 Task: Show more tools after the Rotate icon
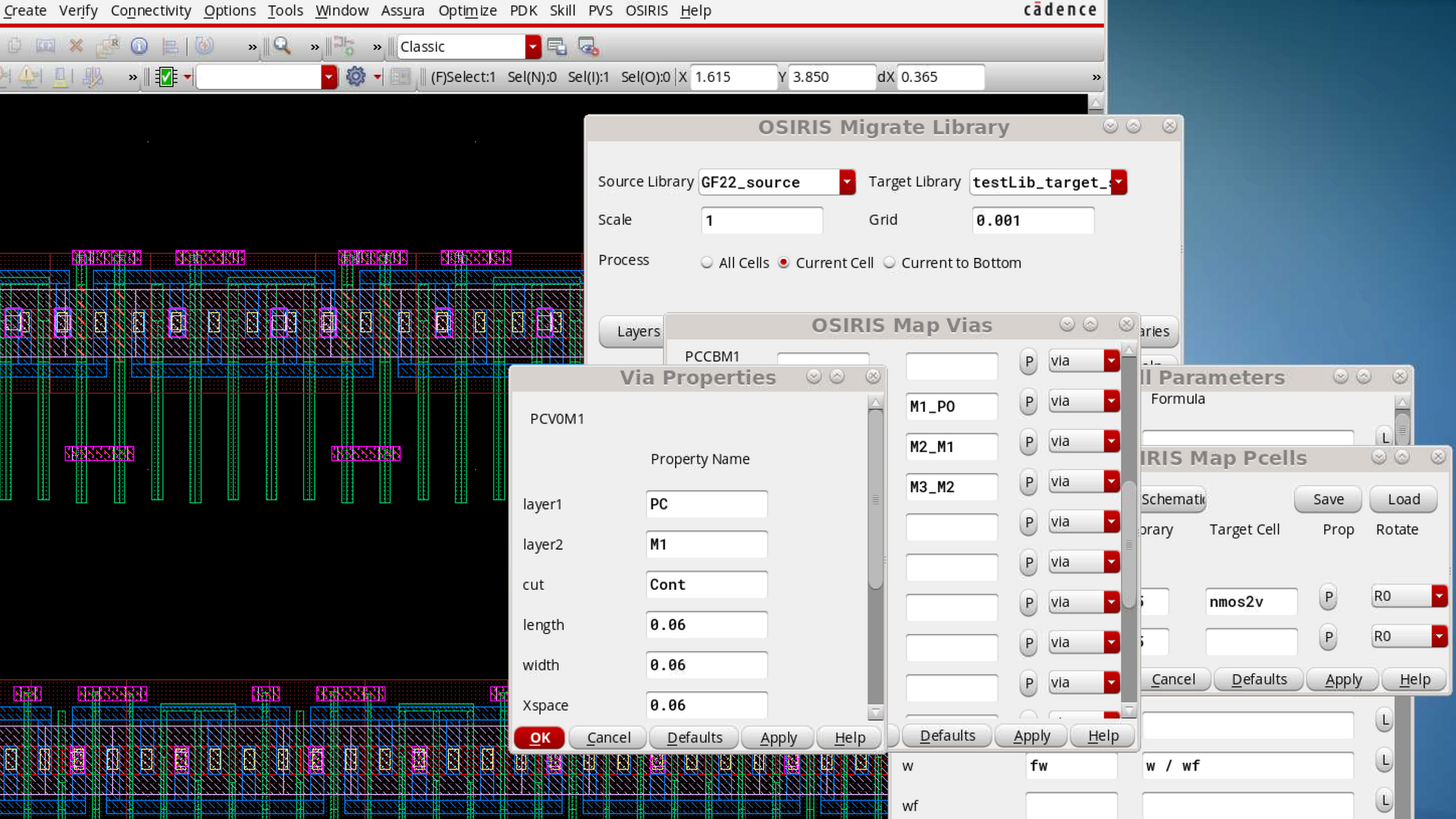pyautogui.click(x=253, y=47)
